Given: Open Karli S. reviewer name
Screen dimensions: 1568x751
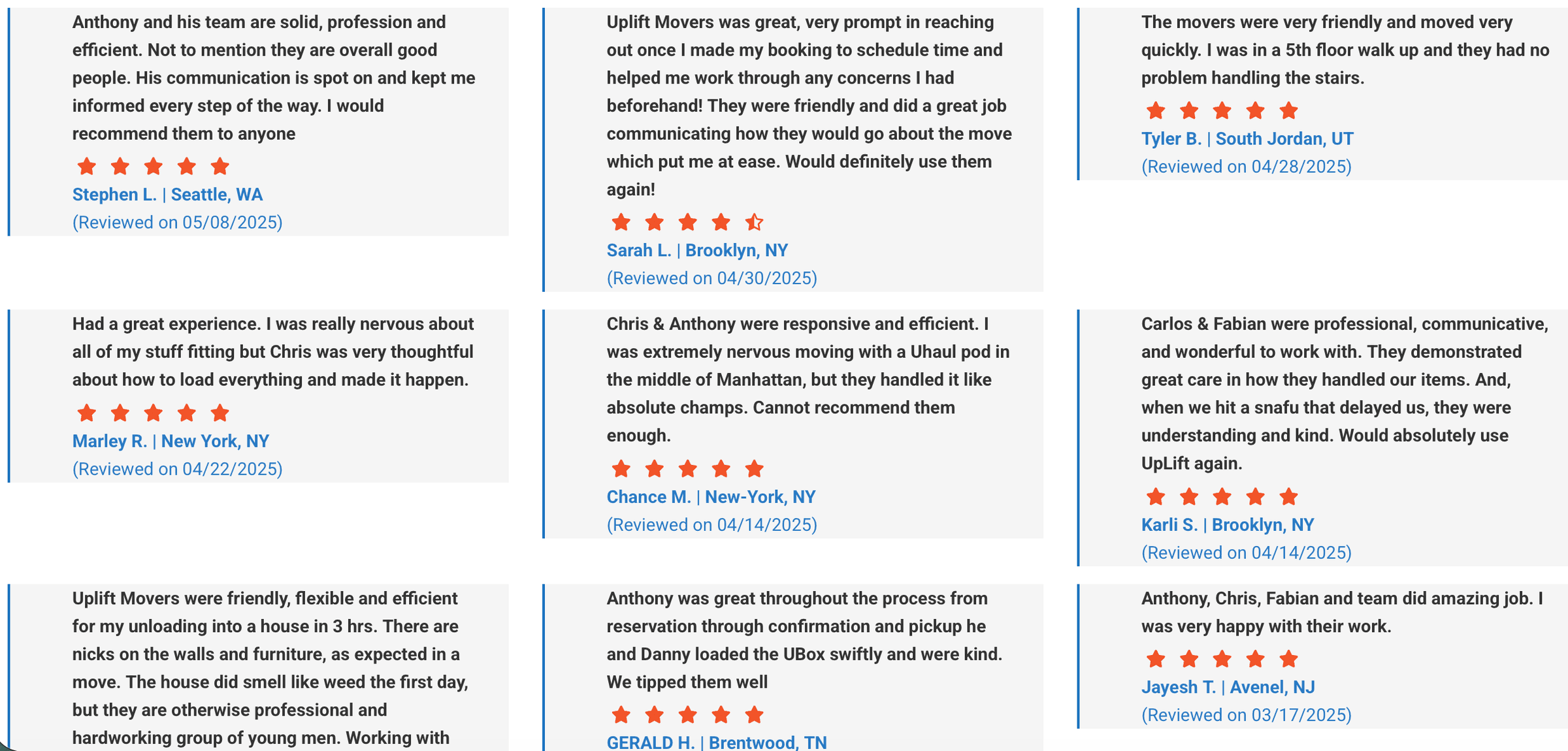Looking at the screenshot, I should [1169, 525].
